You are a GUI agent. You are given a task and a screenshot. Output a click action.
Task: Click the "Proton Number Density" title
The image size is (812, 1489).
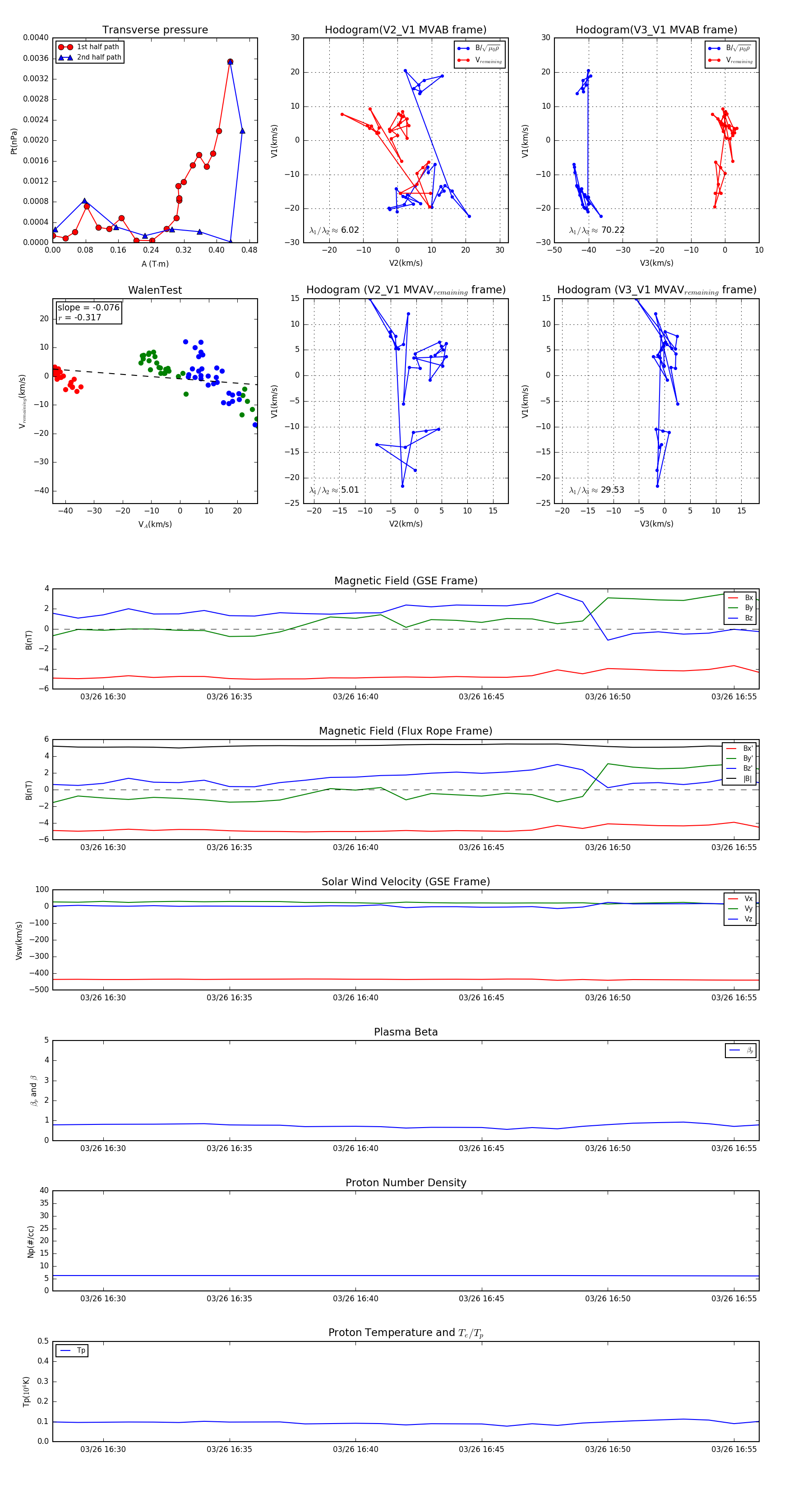406,1183
